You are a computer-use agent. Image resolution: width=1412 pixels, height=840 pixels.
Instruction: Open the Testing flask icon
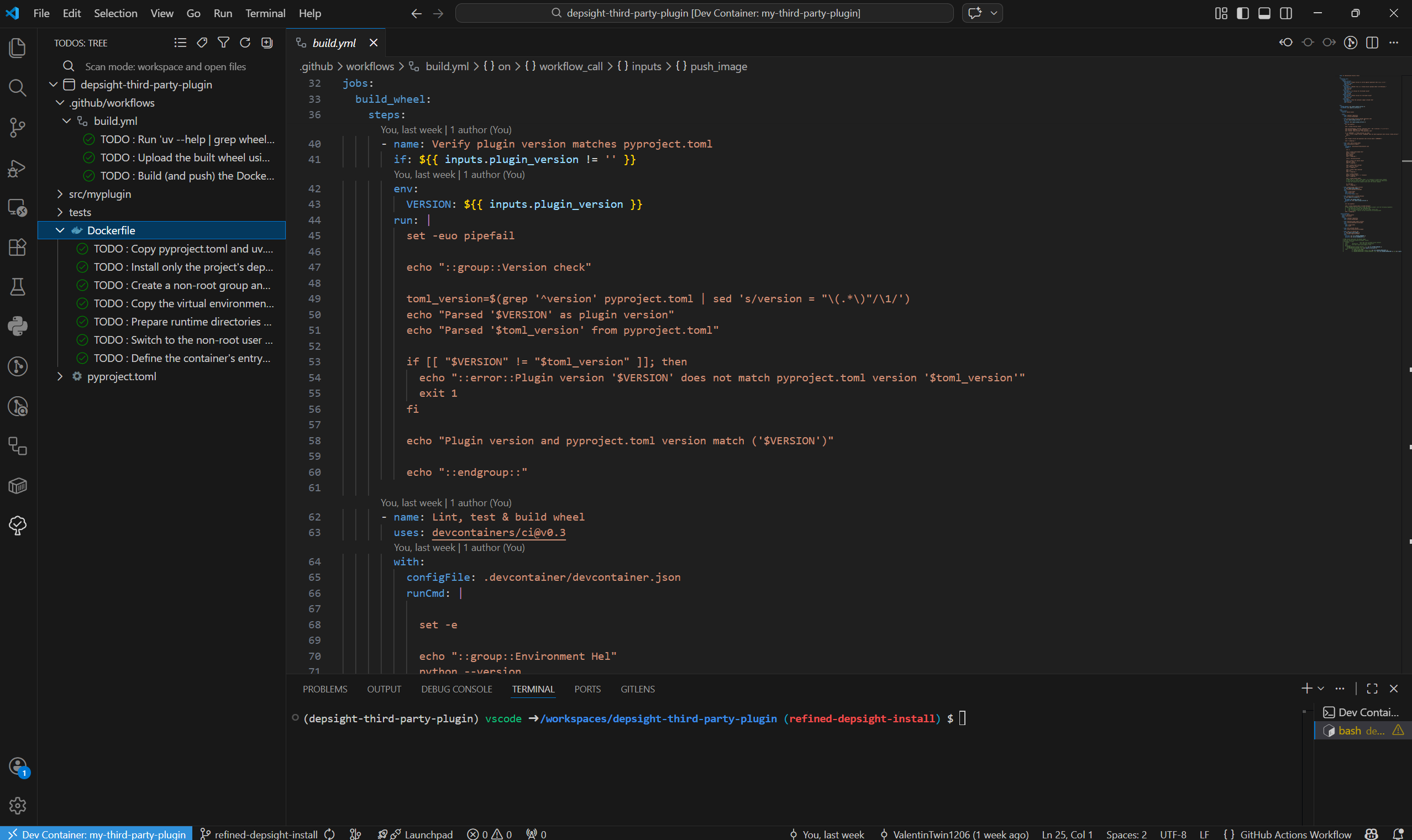click(18, 286)
